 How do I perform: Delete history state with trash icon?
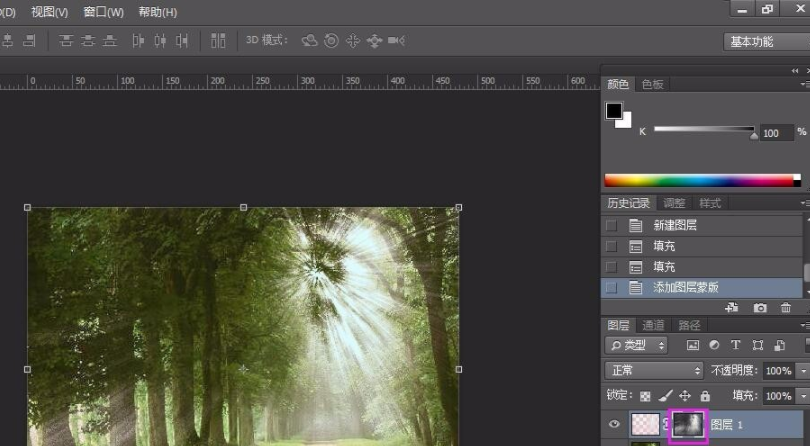(785, 308)
